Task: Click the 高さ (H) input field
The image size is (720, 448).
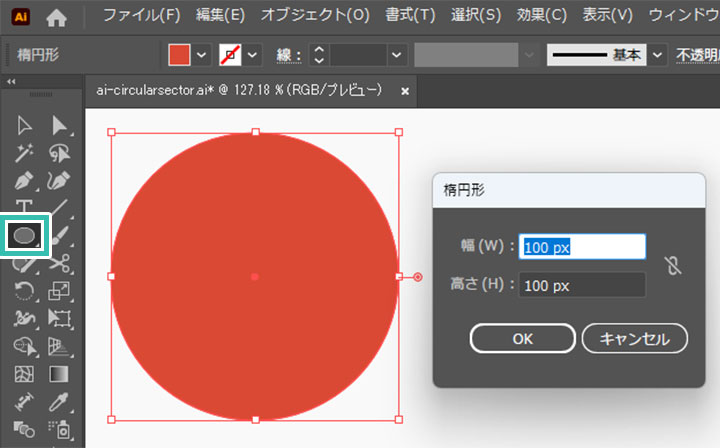Action: click(x=581, y=286)
